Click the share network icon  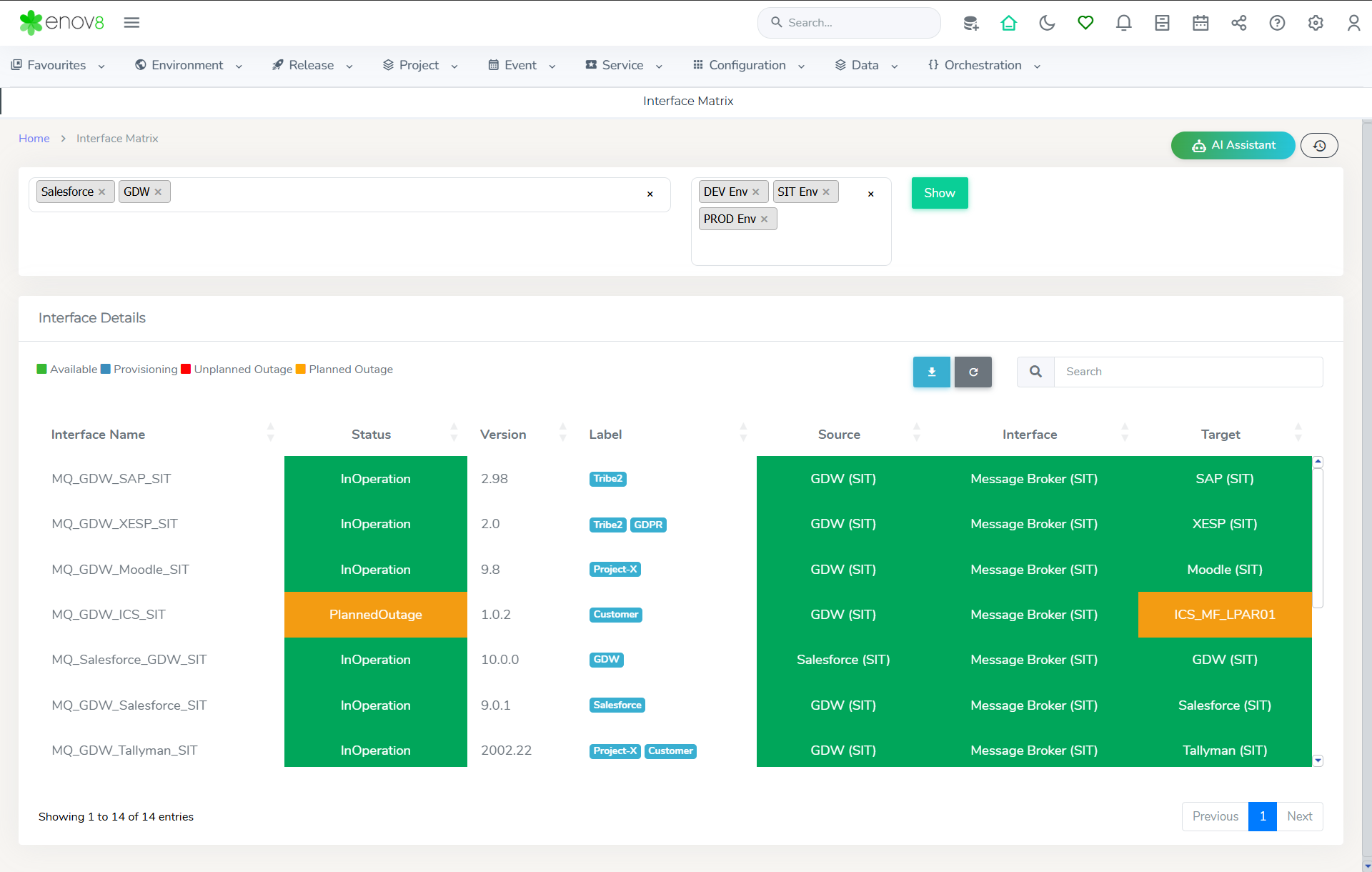1238,23
